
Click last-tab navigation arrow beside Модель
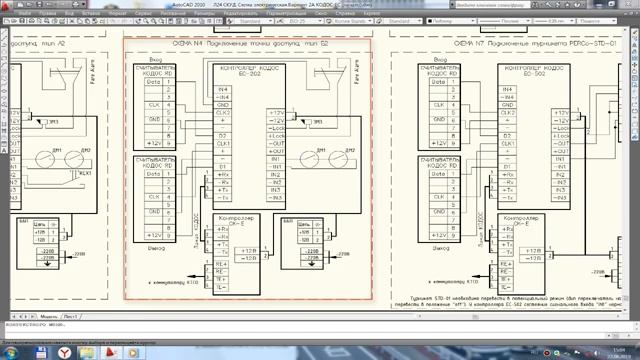point(32,316)
